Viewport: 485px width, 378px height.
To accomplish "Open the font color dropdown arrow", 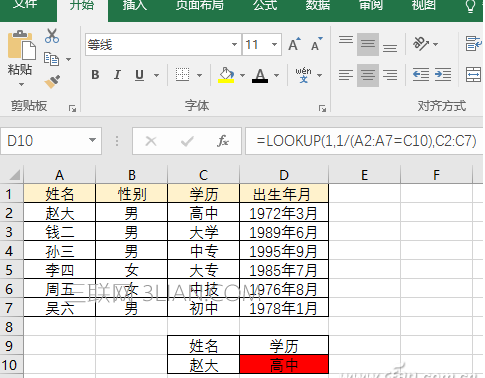I will [x=276, y=75].
